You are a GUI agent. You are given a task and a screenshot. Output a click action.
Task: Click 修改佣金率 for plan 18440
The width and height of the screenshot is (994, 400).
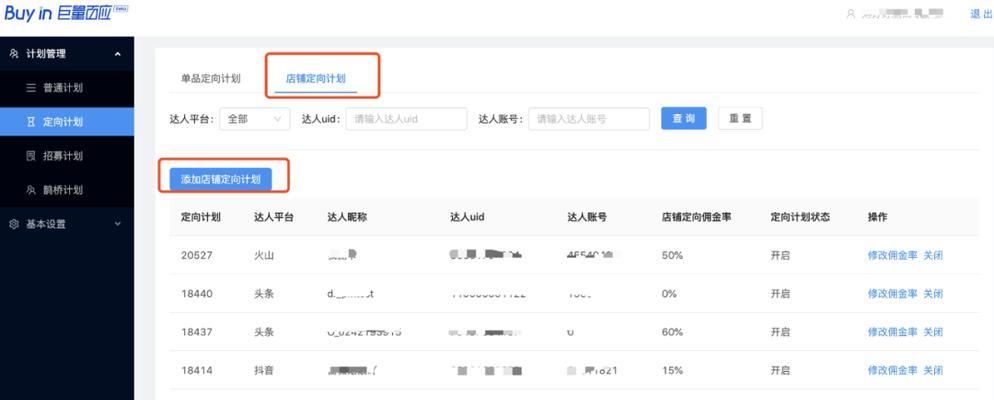[x=892, y=294]
